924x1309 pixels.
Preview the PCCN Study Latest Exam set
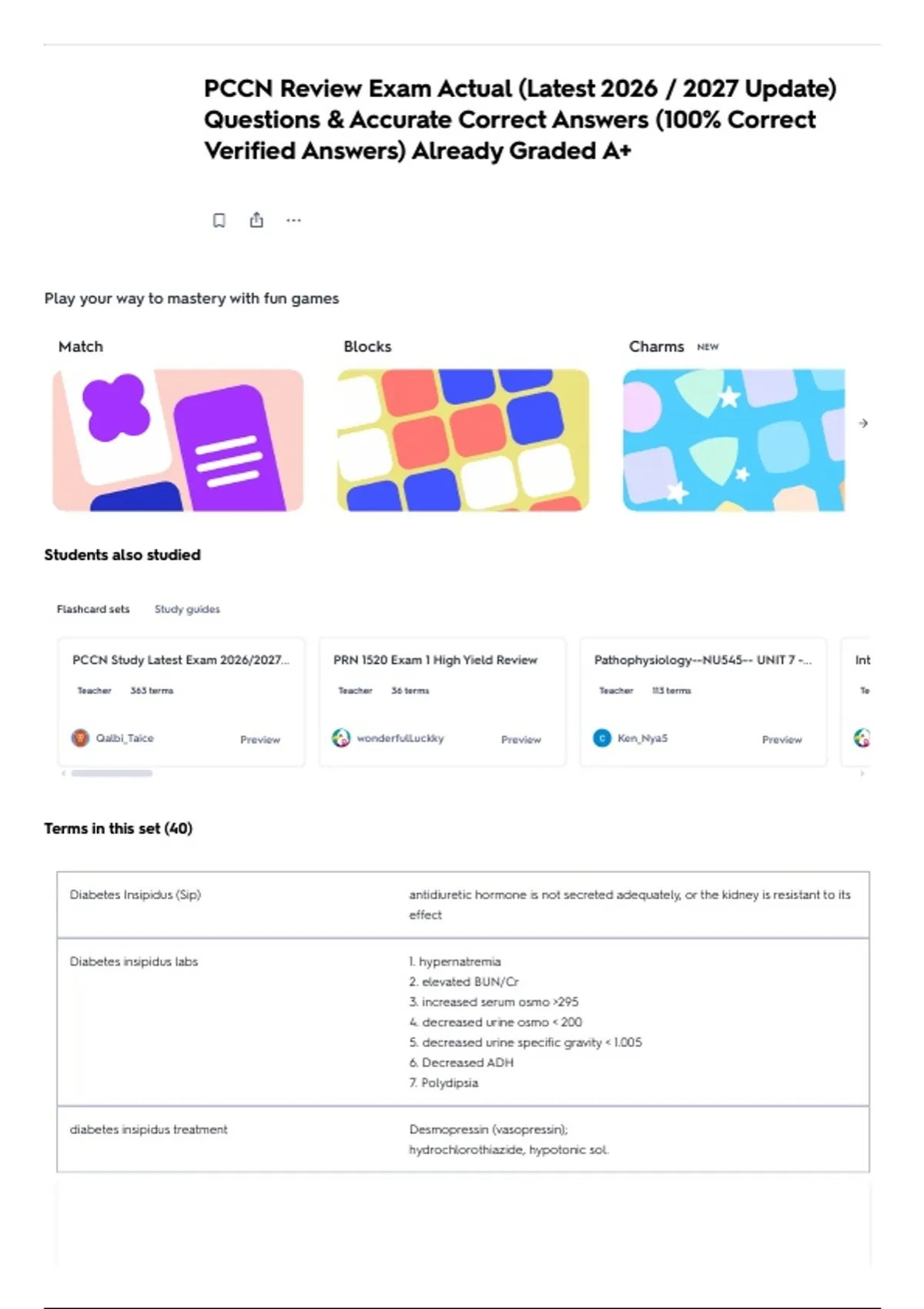(x=260, y=739)
